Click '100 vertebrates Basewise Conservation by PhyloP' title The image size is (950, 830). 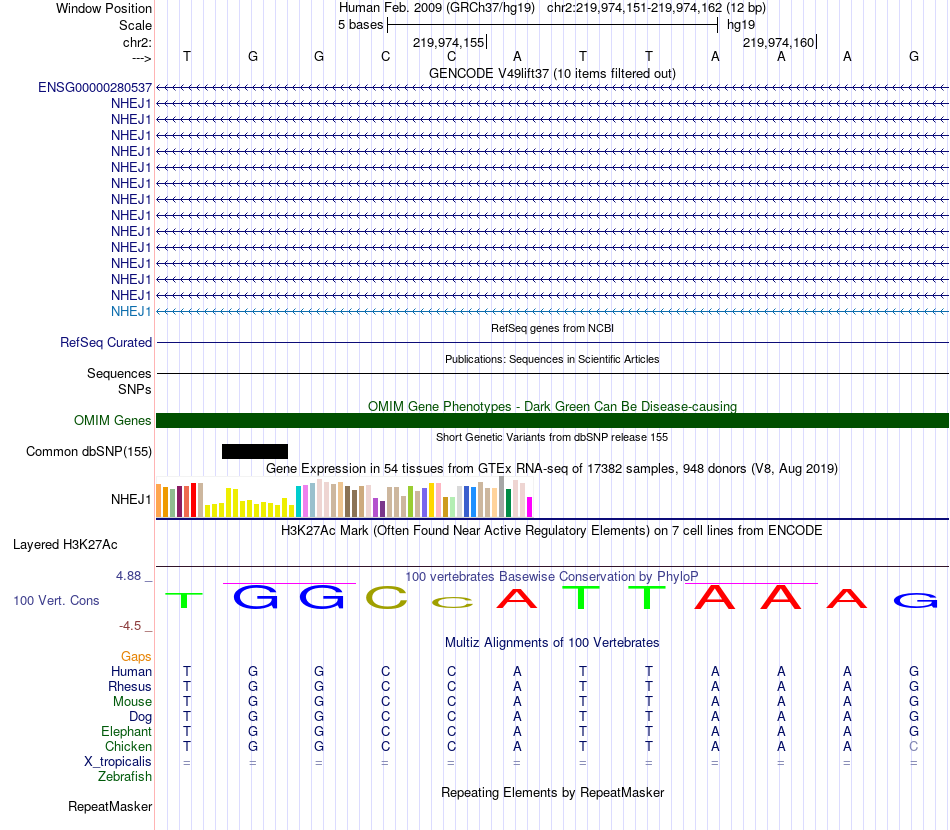click(x=552, y=577)
